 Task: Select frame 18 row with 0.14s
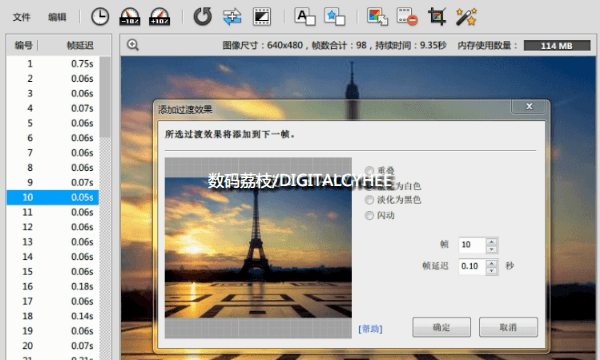tap(53, 316)
